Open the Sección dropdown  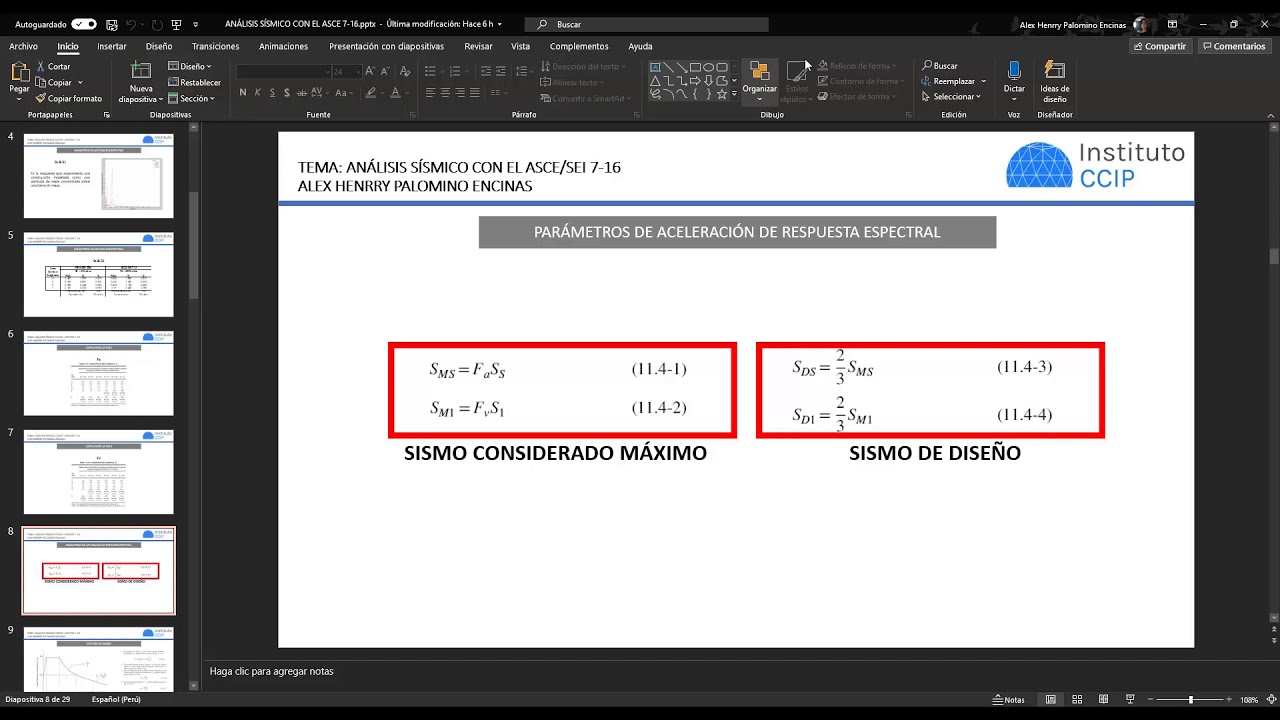pyautogui.click(x=191, y=99)
